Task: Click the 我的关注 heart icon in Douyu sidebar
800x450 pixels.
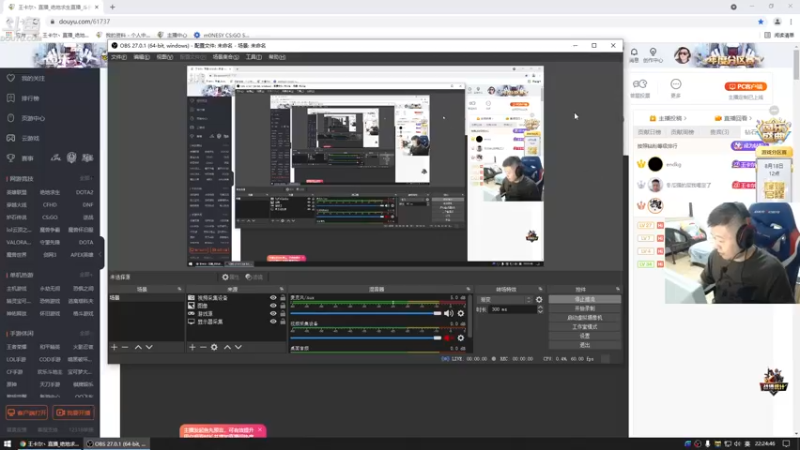Action: point(11,78)
